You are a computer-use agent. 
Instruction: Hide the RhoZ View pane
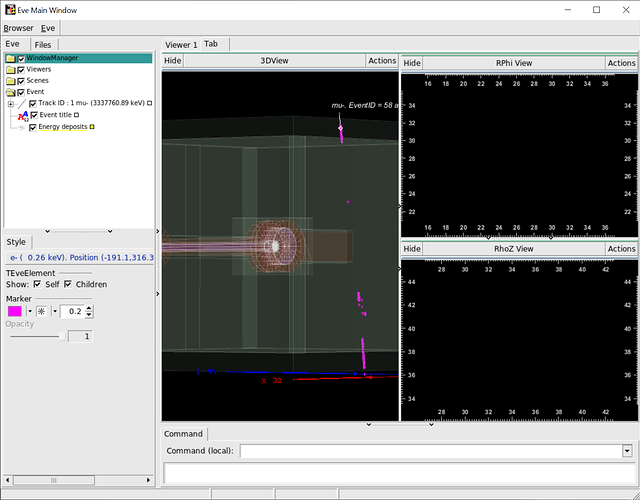click(412, 249)
